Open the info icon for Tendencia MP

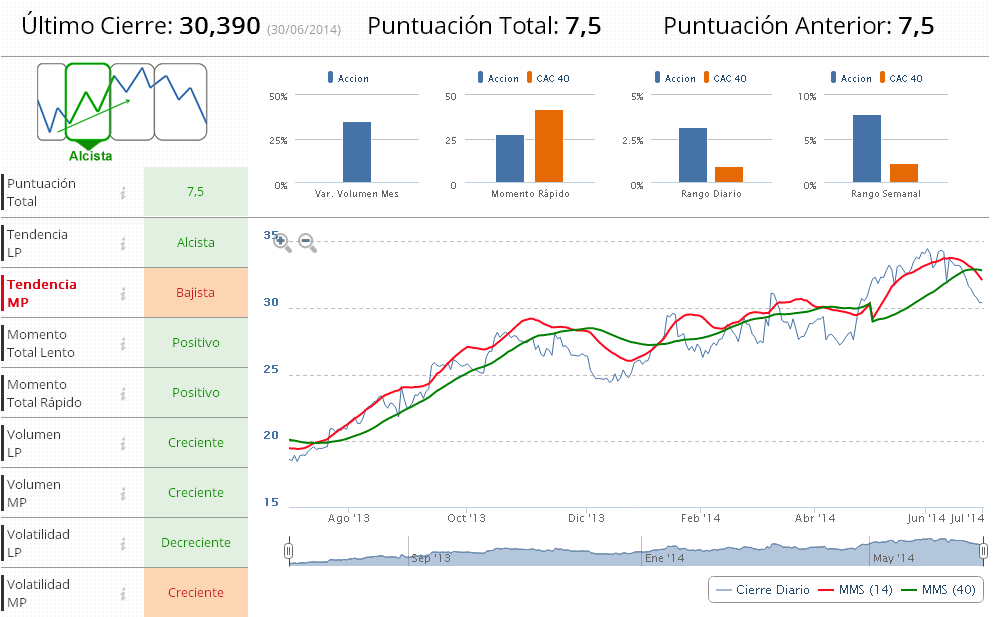pyautogui.click(x=123, y=294)
